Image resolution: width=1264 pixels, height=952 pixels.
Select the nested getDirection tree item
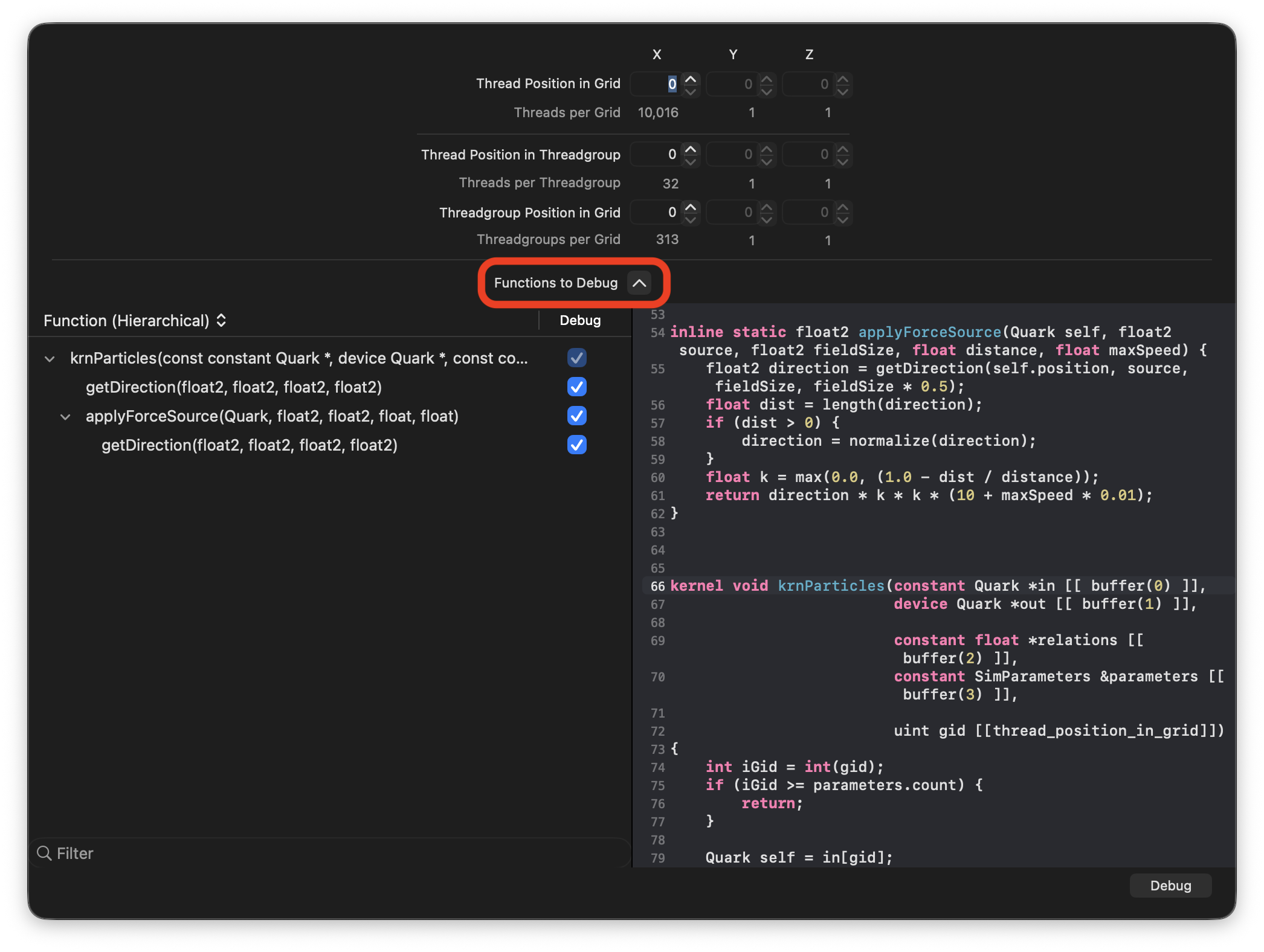tap(249, 445)
